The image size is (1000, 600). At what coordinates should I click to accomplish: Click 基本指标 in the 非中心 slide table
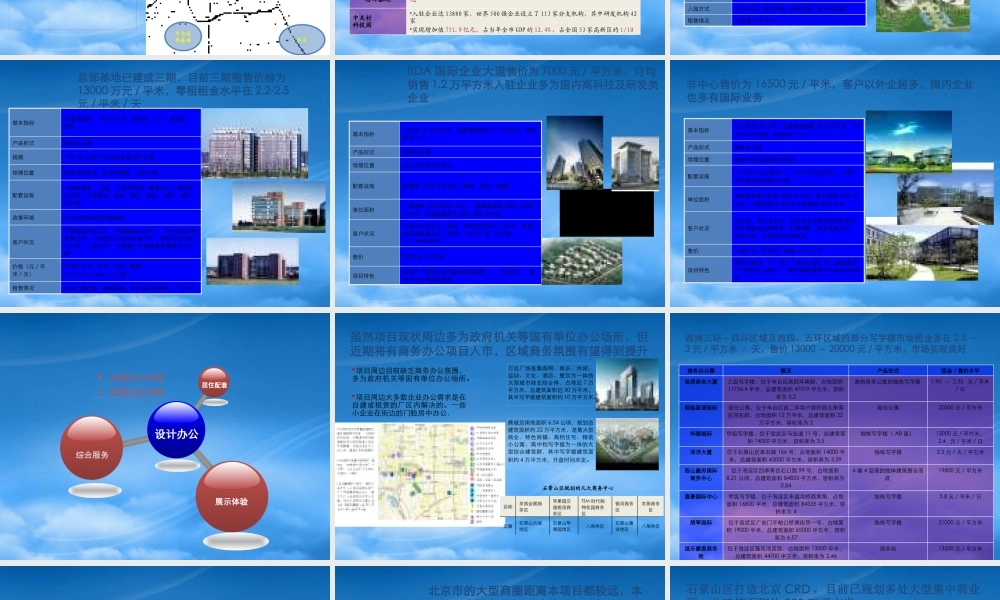[708, 130]
